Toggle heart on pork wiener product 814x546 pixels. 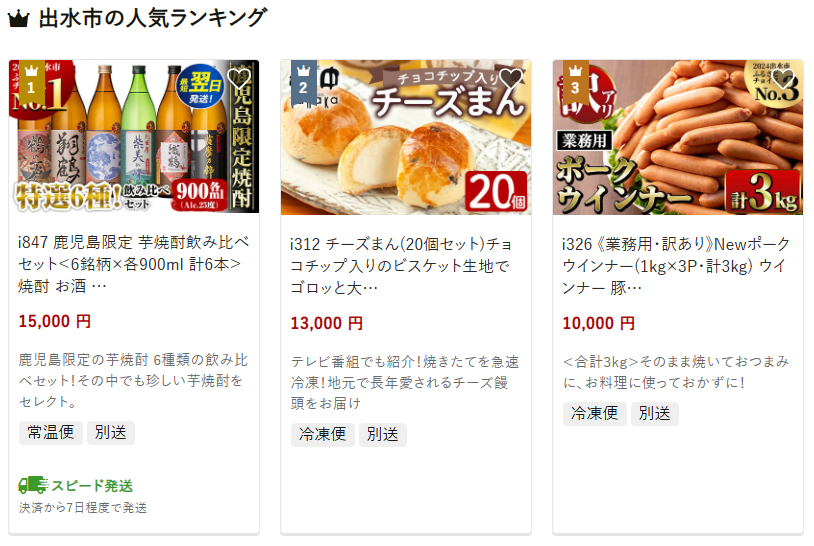tap(783, 79)
